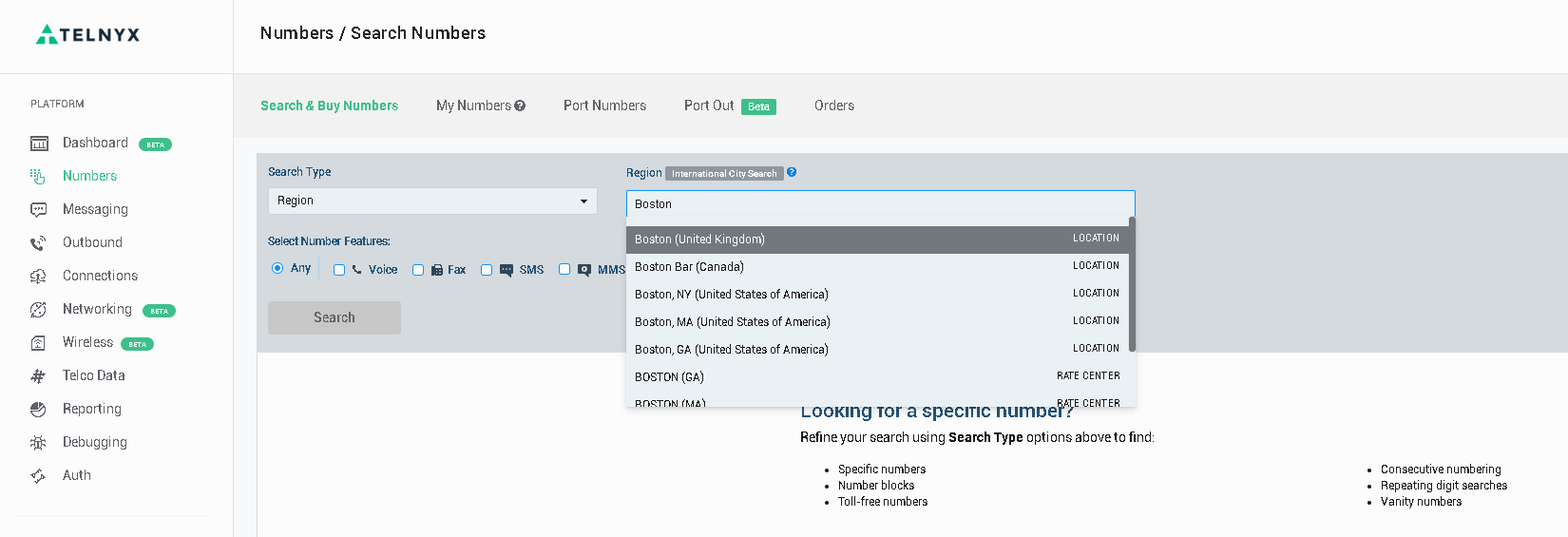Choose Boston, MA location suggestion

click(x=877, y=322)
